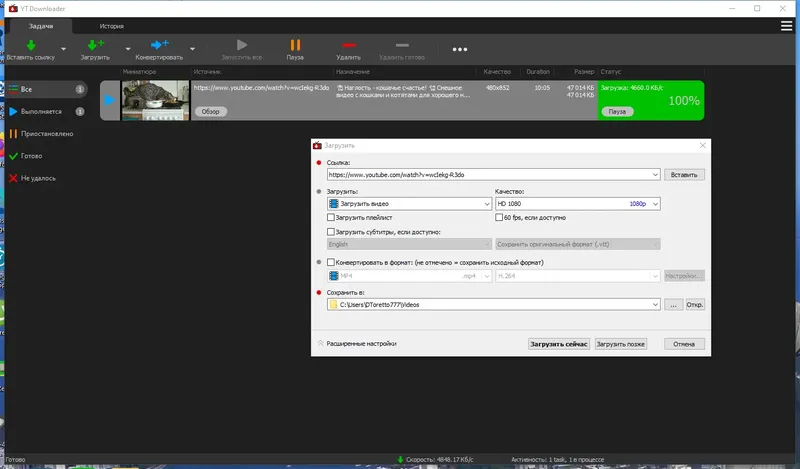Switch to the История tab

pyautogui.click(x=112, y=26)
